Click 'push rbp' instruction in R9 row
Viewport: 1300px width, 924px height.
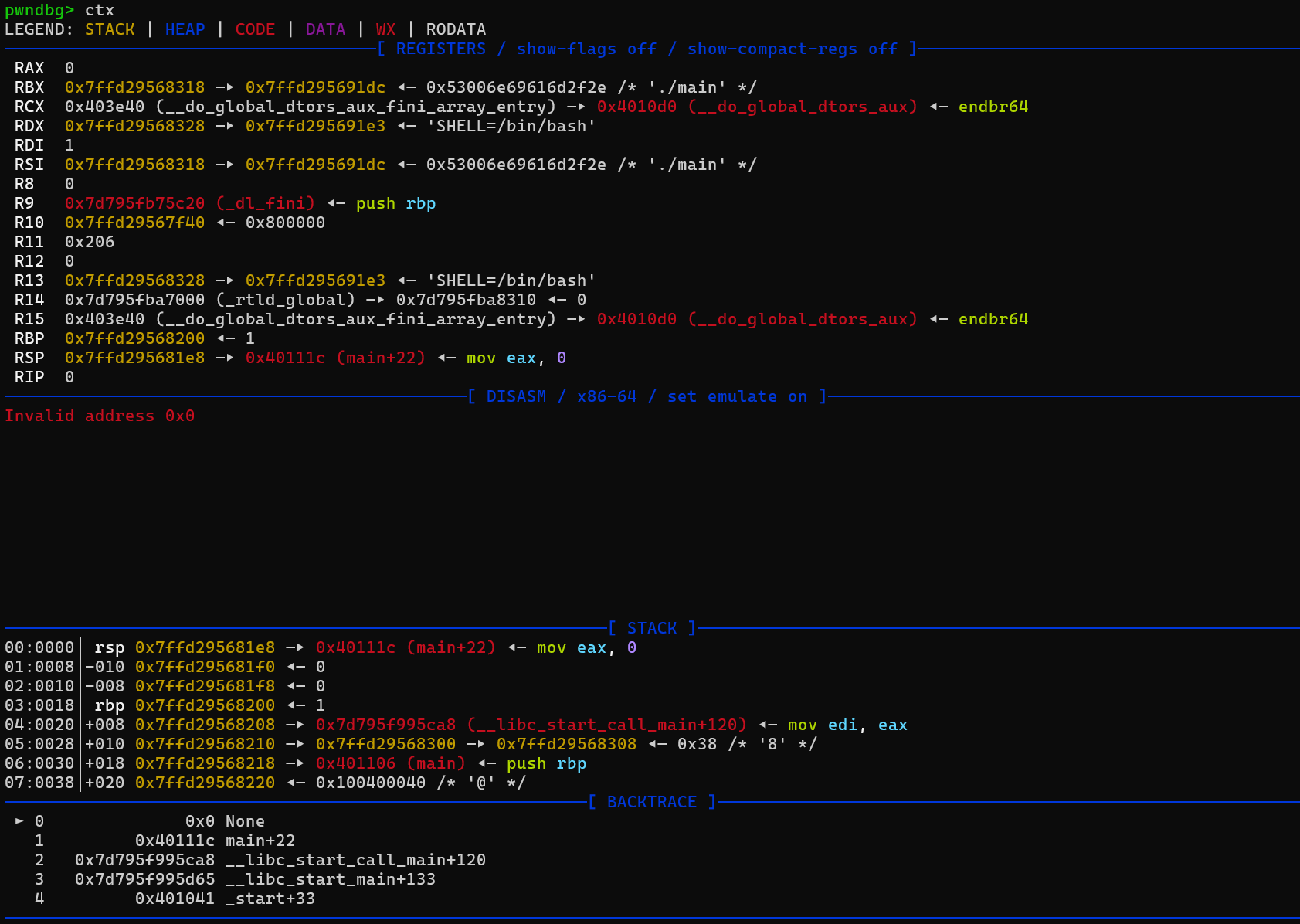[x=395, y=203]
